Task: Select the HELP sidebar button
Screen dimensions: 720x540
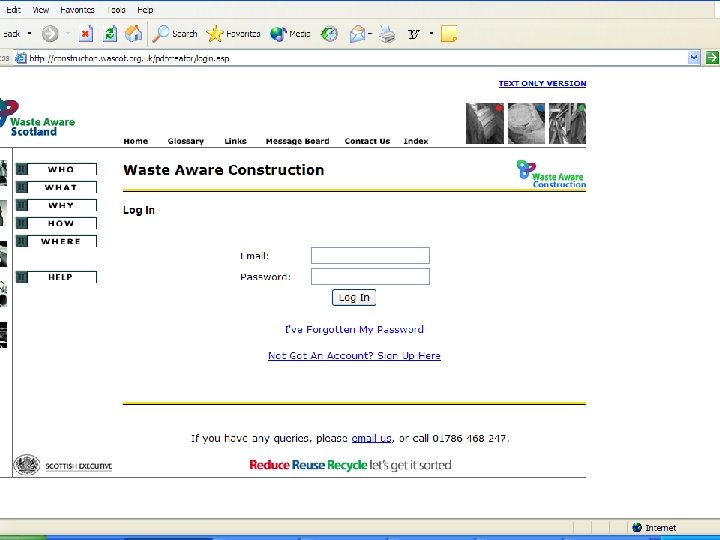Action: (56, 276)
